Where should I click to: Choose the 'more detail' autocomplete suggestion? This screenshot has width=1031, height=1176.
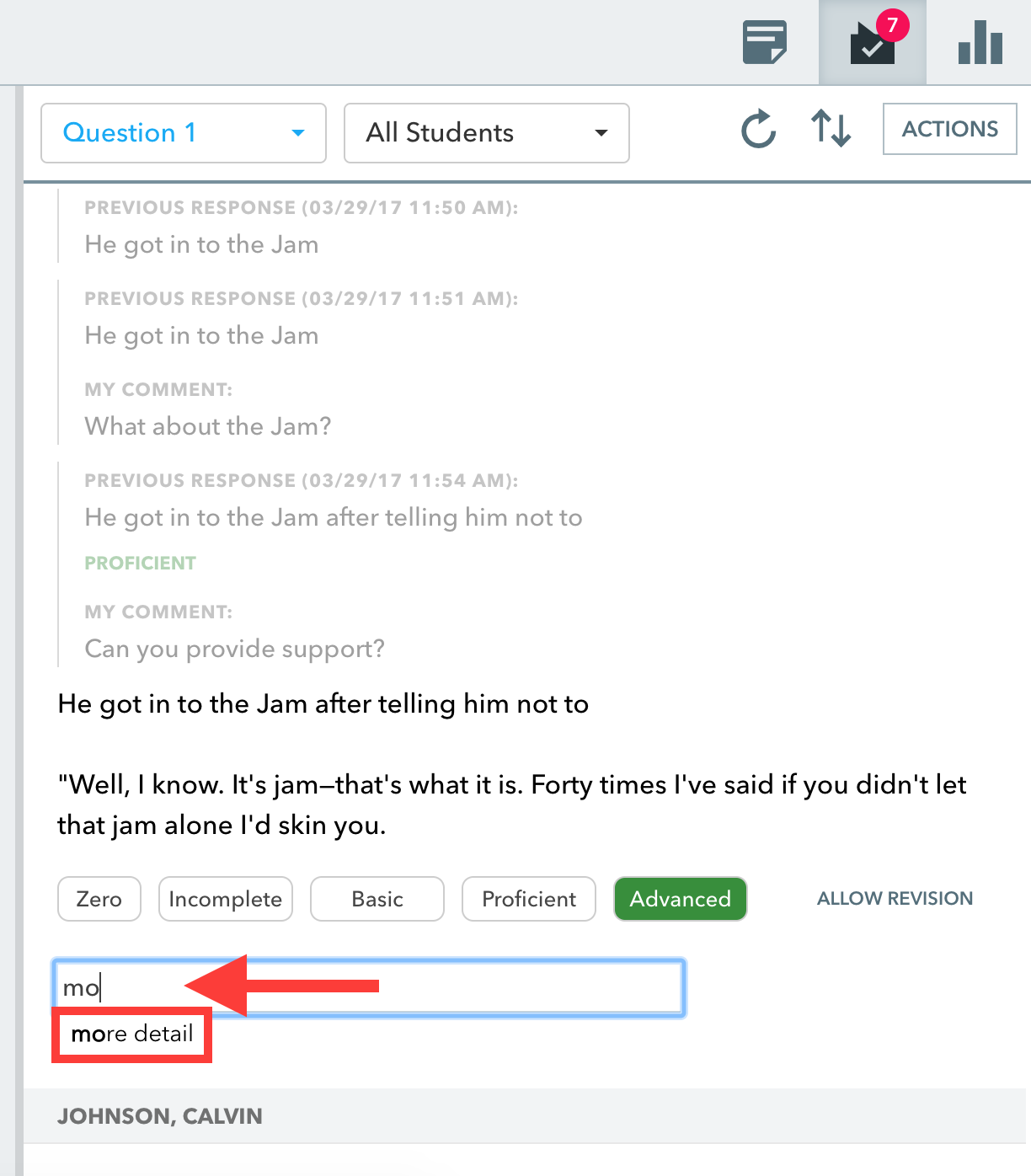point(132,1034)
